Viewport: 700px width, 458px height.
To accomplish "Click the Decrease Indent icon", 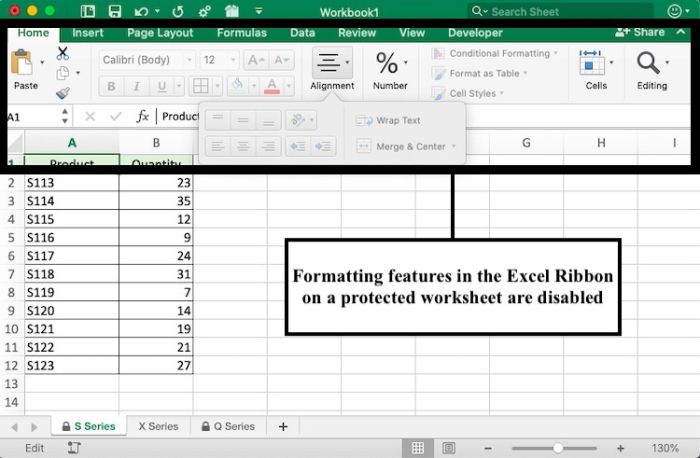I will [x=298, y=146].
